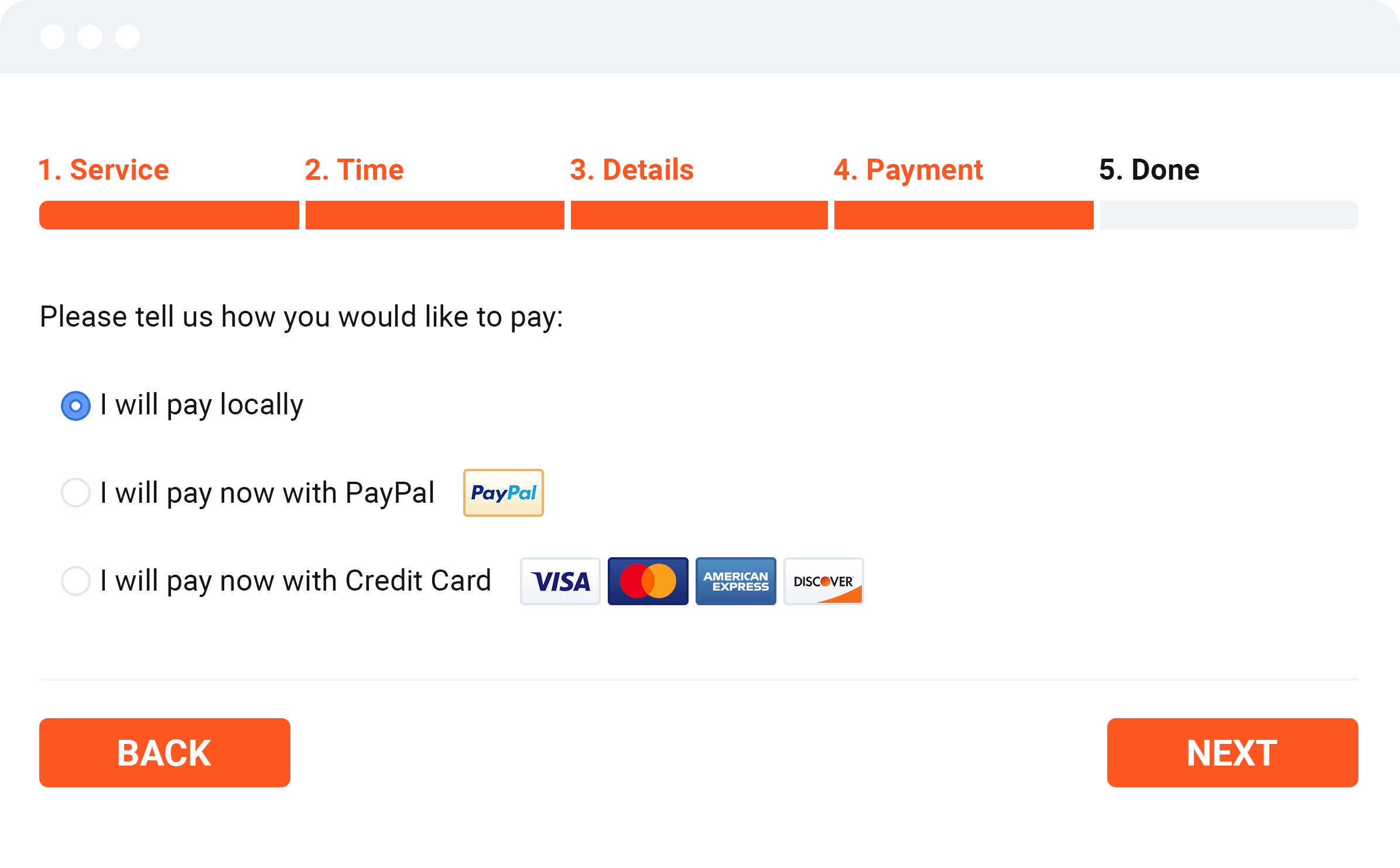The image size is (1400, 868).
Task: Jump to the 5. Done step
Action: 1149,170
